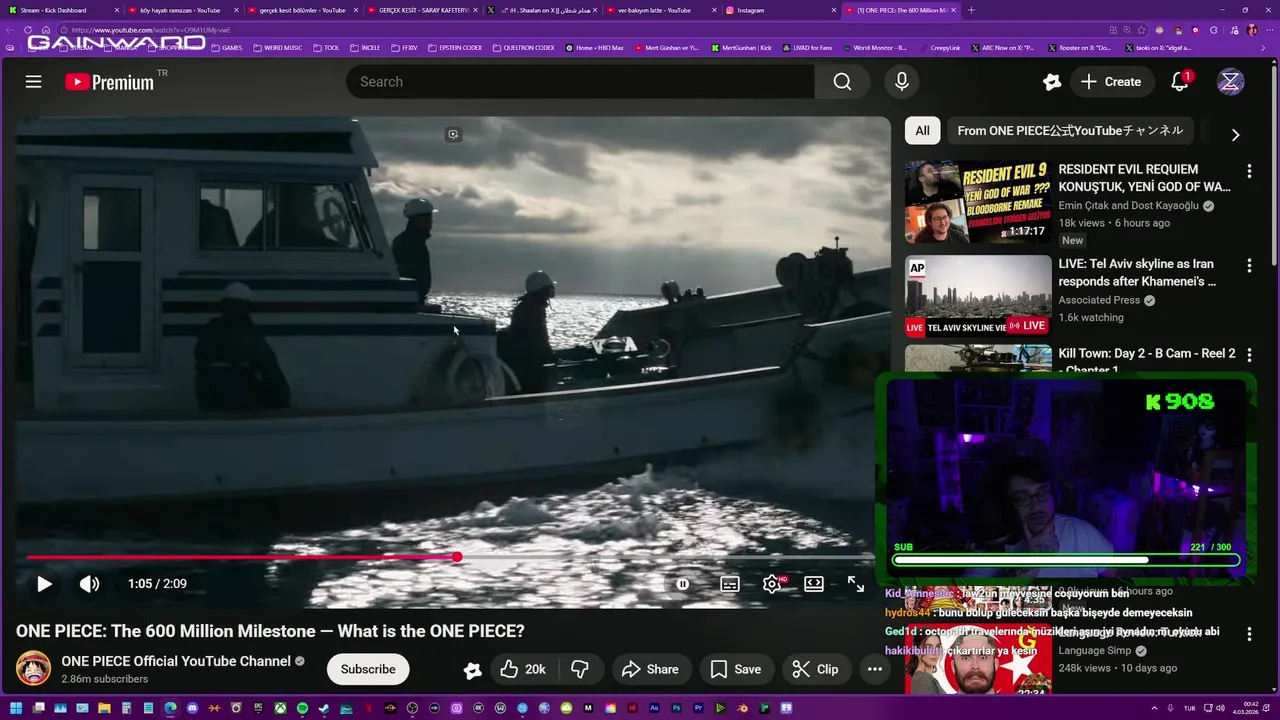Open the WEIRD MUSIC bookmarks folder

click(278, 47)
